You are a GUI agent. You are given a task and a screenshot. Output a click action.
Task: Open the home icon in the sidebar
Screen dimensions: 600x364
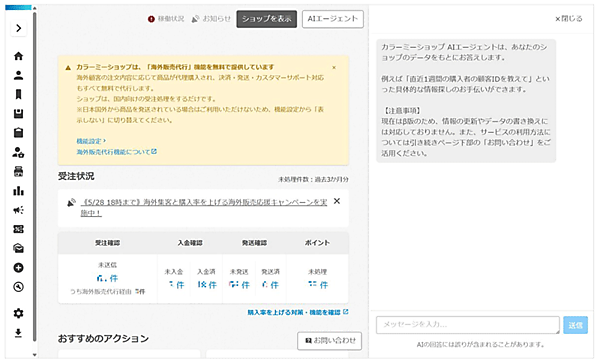pyautogui.click(x=18, y=56)
